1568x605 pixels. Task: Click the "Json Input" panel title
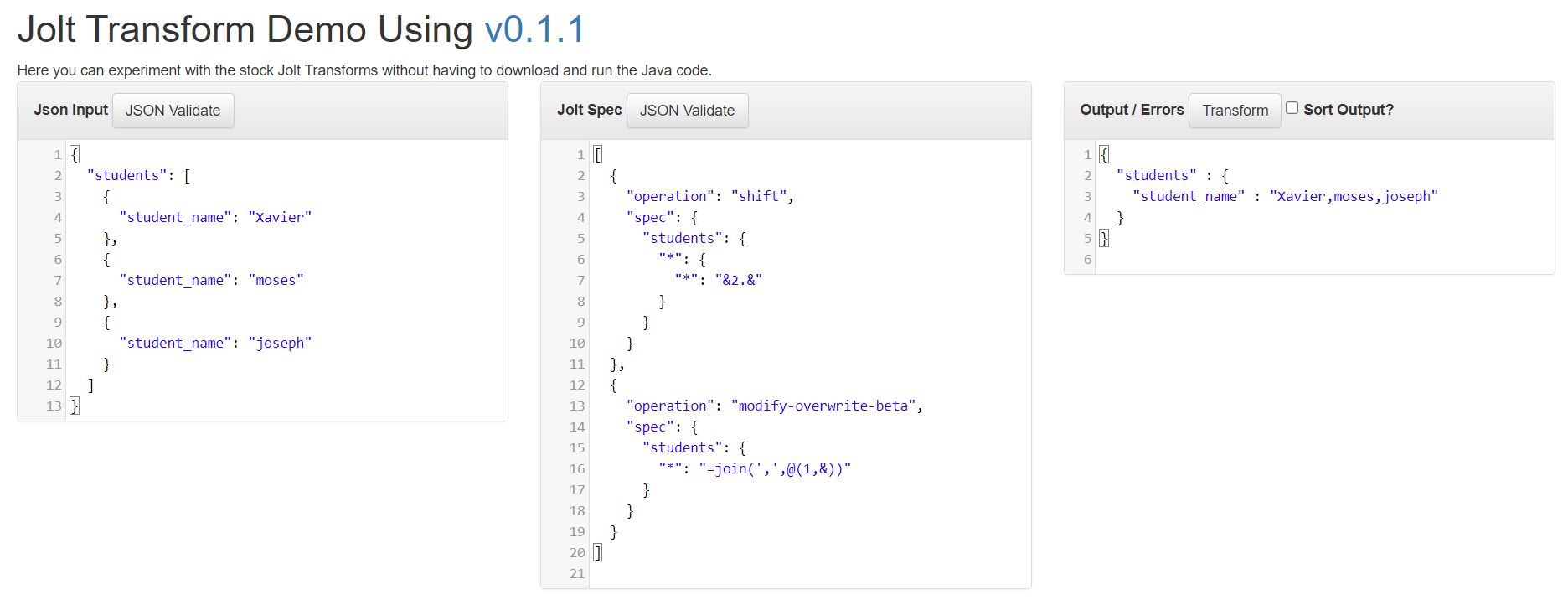pos(71,110)
